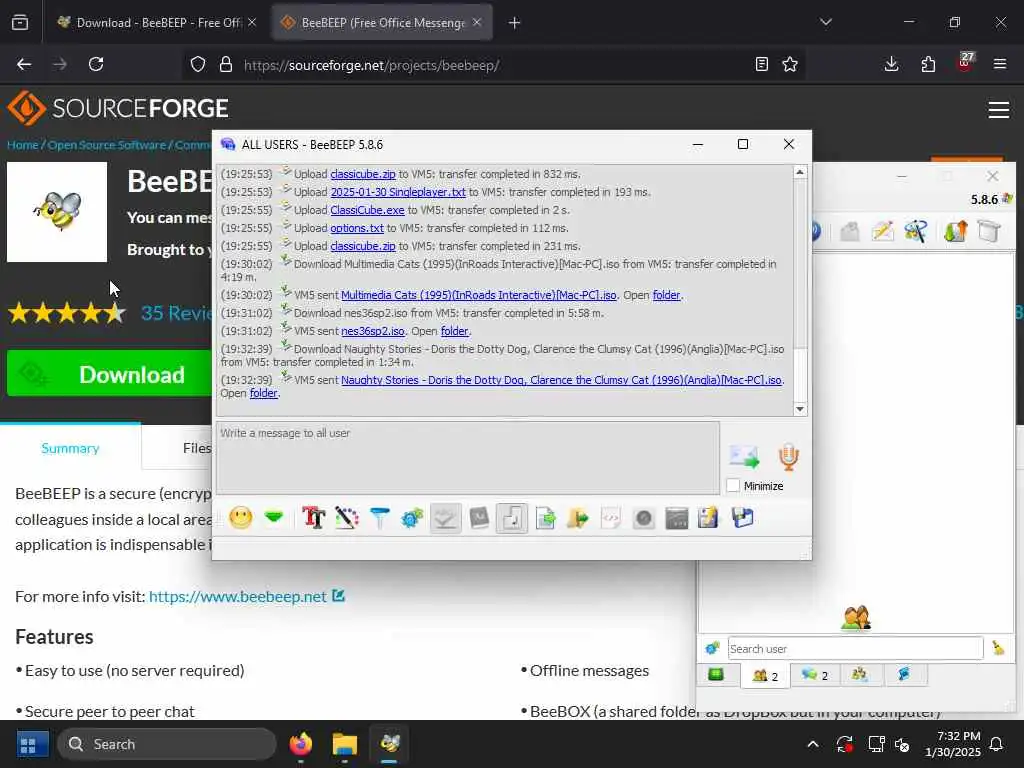Reload the current page
The image size is (1024, 768).
coord(96,64)
